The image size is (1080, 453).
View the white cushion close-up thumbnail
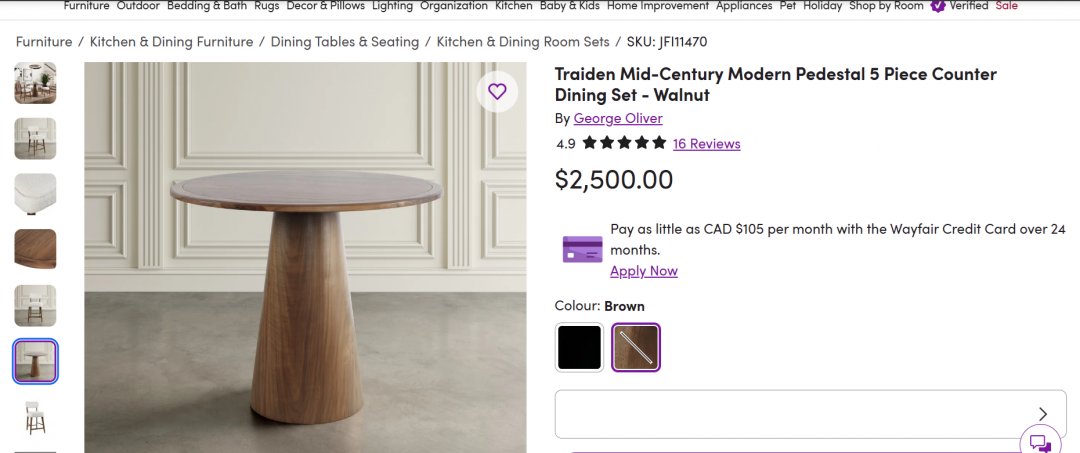click(35, 194)
